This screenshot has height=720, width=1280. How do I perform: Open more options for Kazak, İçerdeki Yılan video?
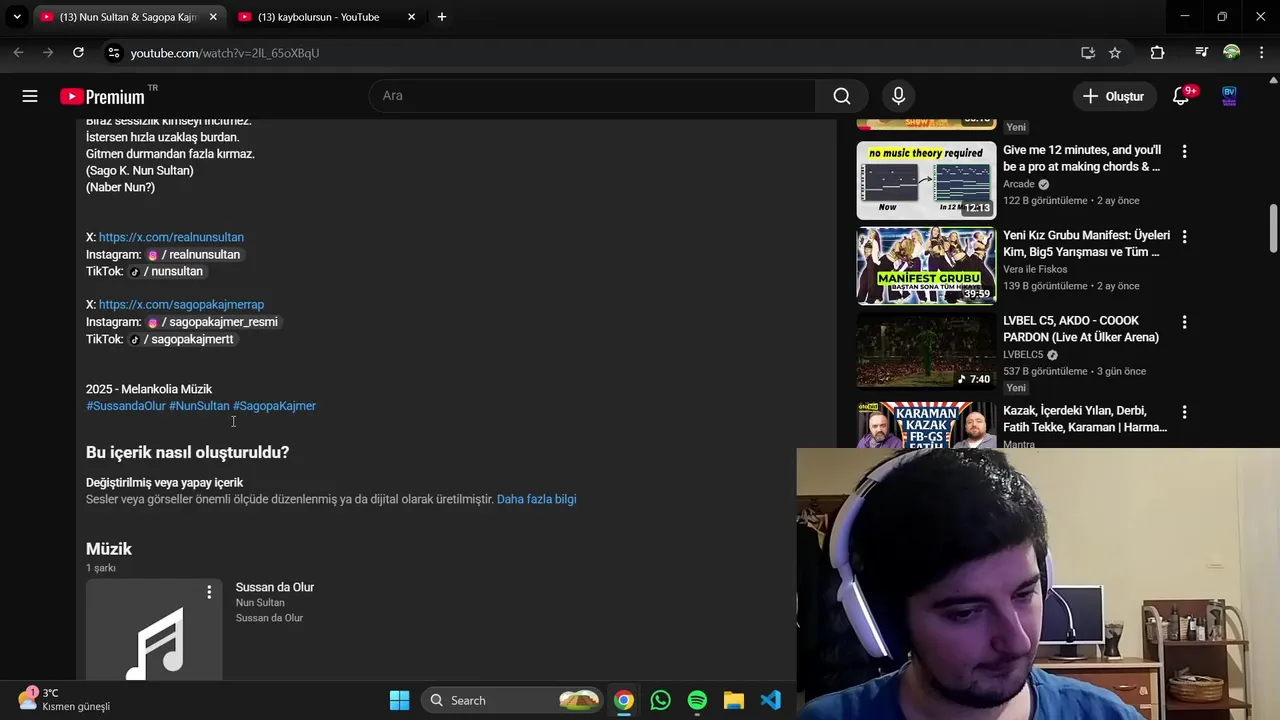coord(1184,412)
